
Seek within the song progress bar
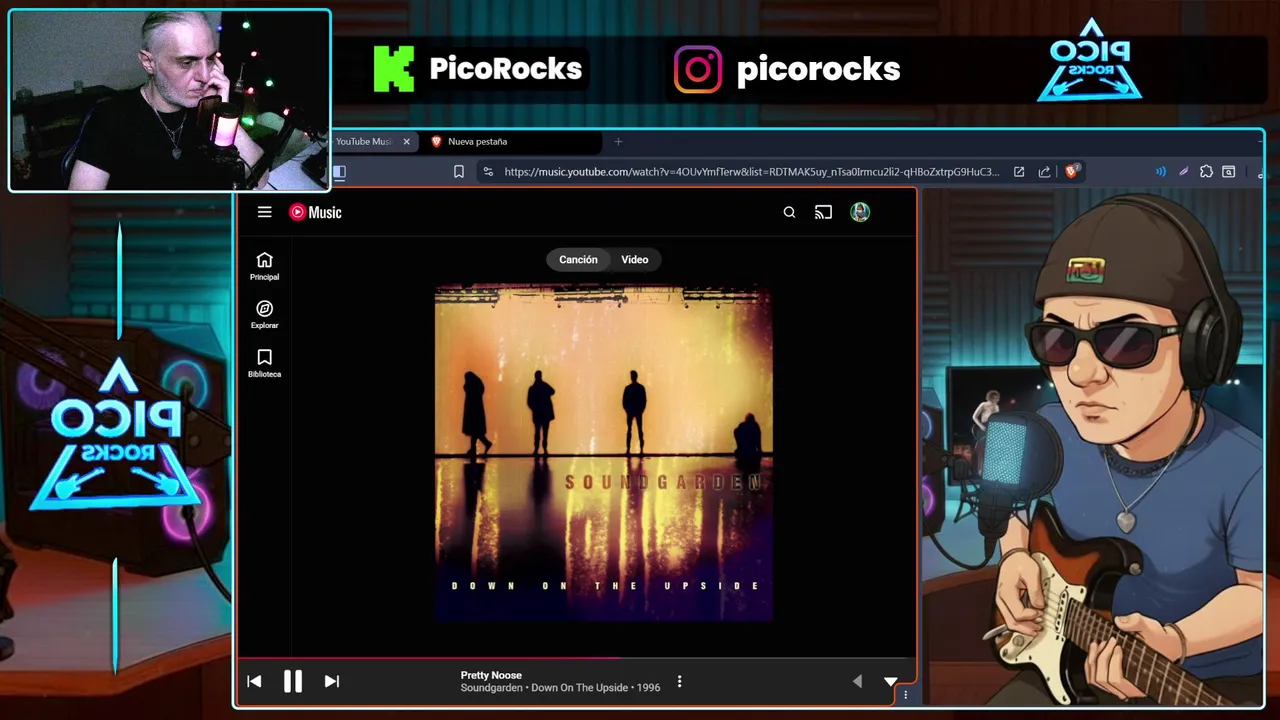576,659
